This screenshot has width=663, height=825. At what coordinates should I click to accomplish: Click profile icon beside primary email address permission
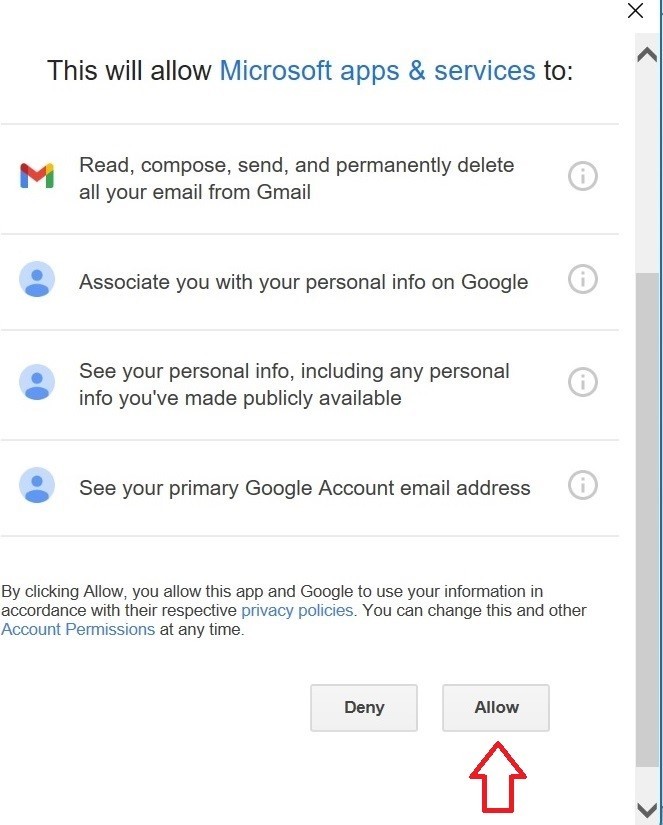coord(37,485)
